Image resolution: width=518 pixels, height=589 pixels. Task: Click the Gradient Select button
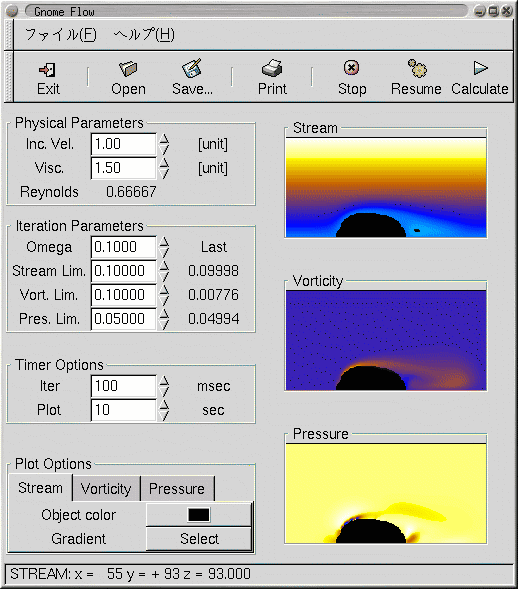coord(199,539)
